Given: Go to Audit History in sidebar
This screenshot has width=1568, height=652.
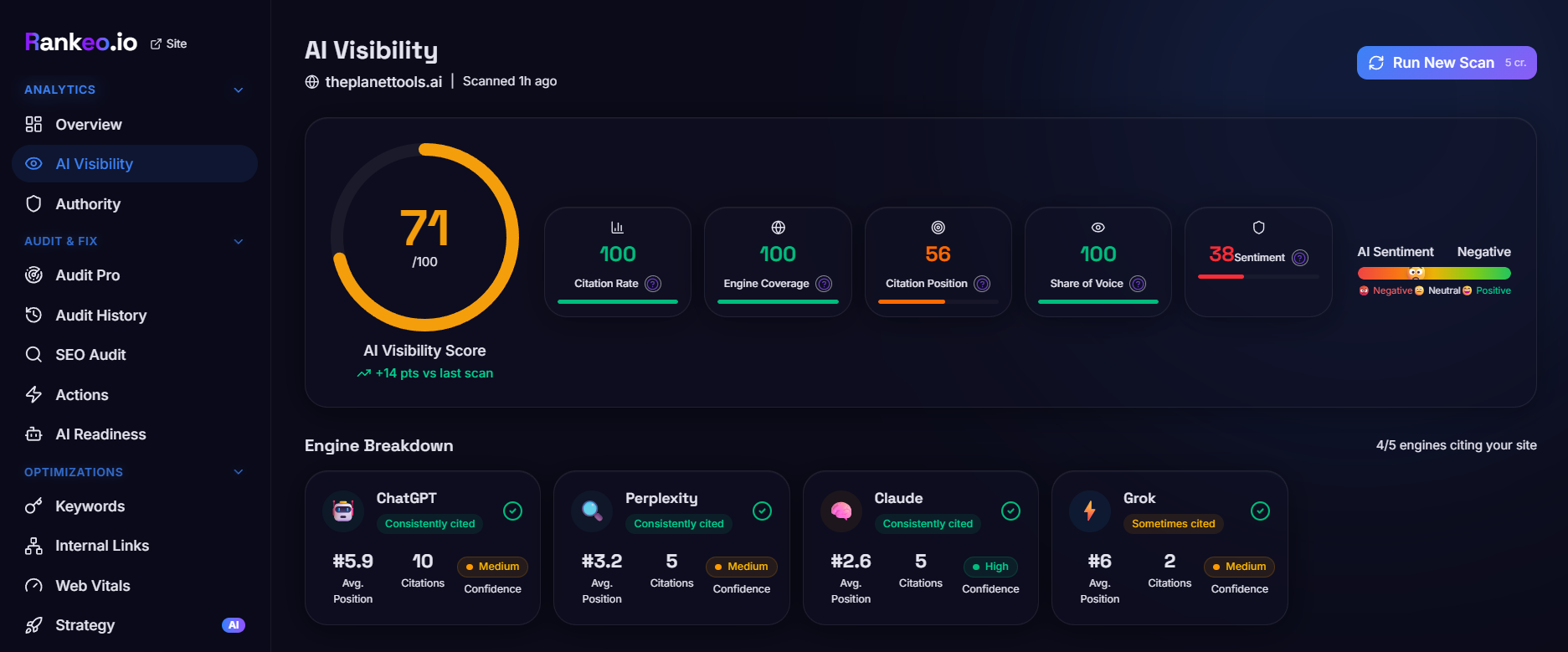Looking at the screenshot, I should pyautogui.click(x=100, y=316).
